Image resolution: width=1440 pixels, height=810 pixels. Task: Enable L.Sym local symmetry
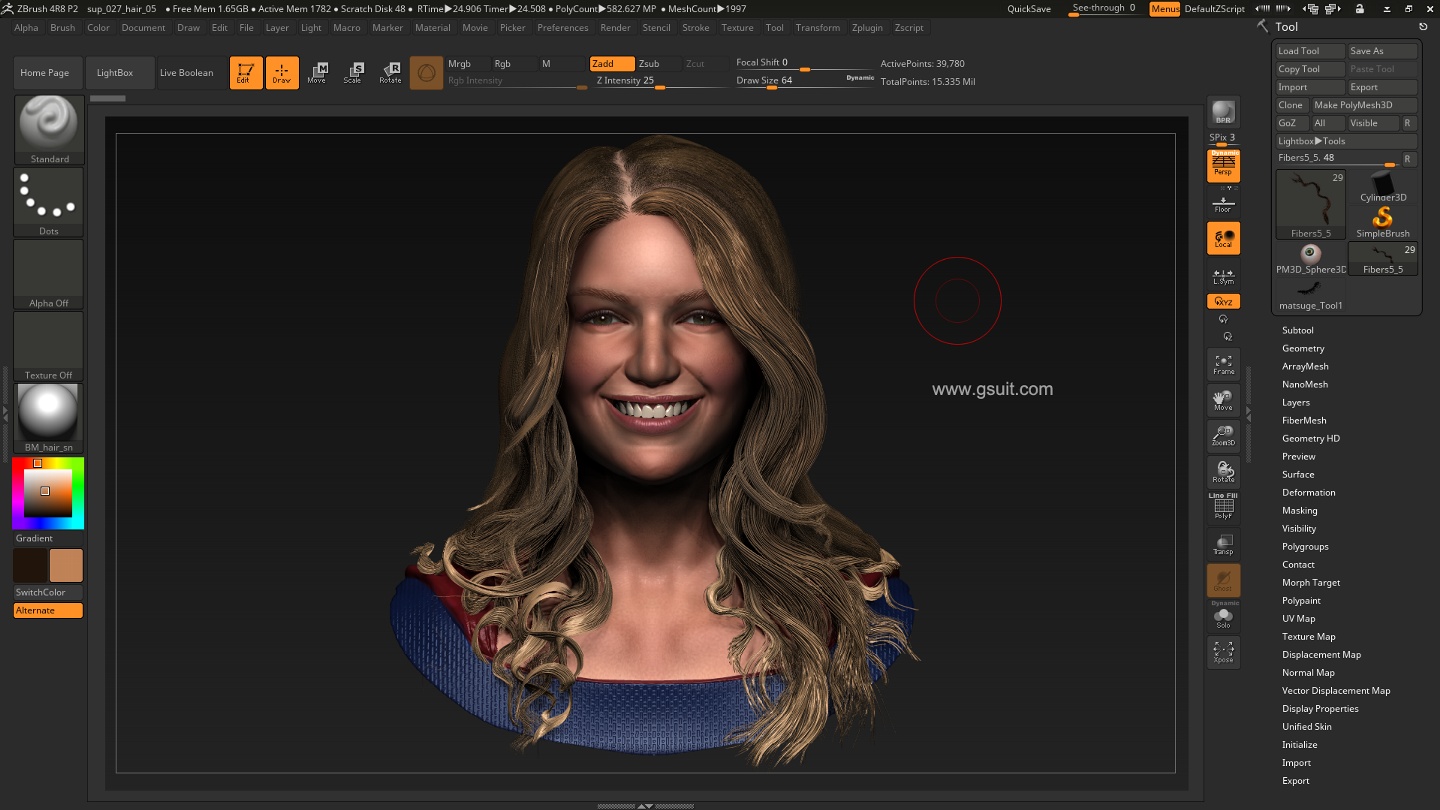click(x=1223, y=277)
